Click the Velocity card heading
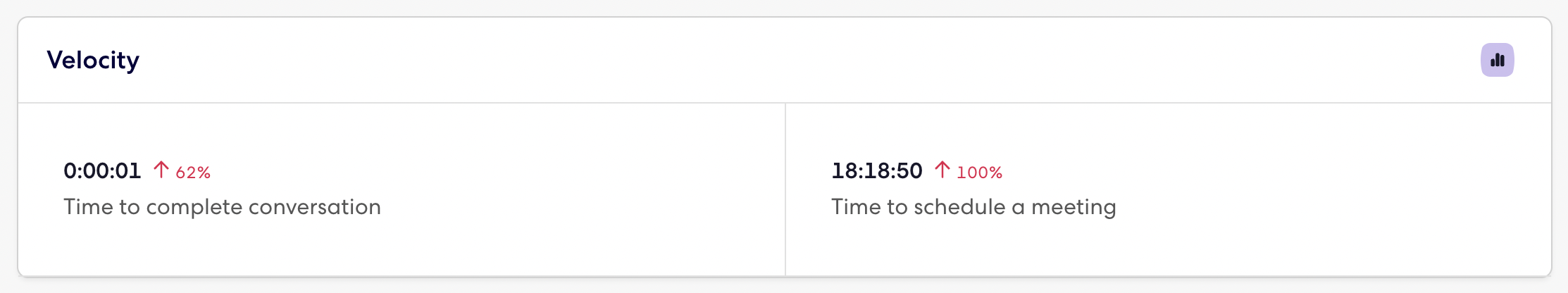The width and height of the screenshot is (1568, 293). click(x=93, y=61)
